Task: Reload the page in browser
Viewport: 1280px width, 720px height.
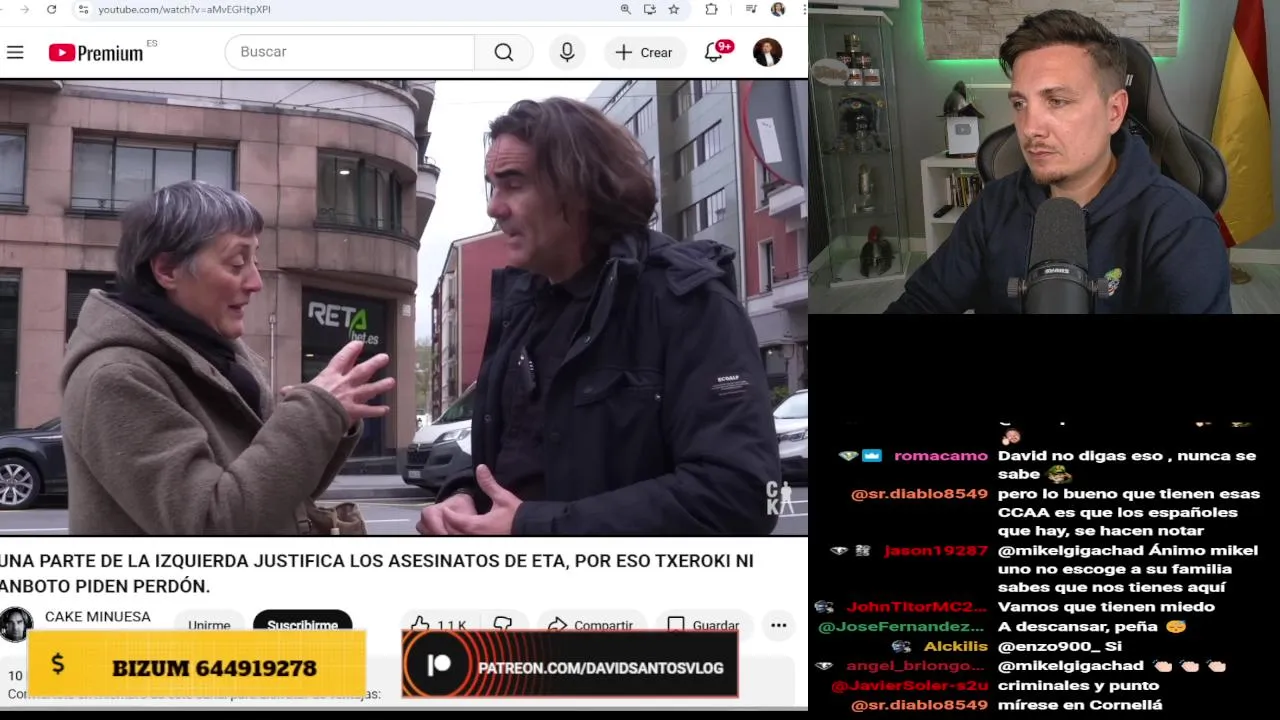Action: [52, 9]
